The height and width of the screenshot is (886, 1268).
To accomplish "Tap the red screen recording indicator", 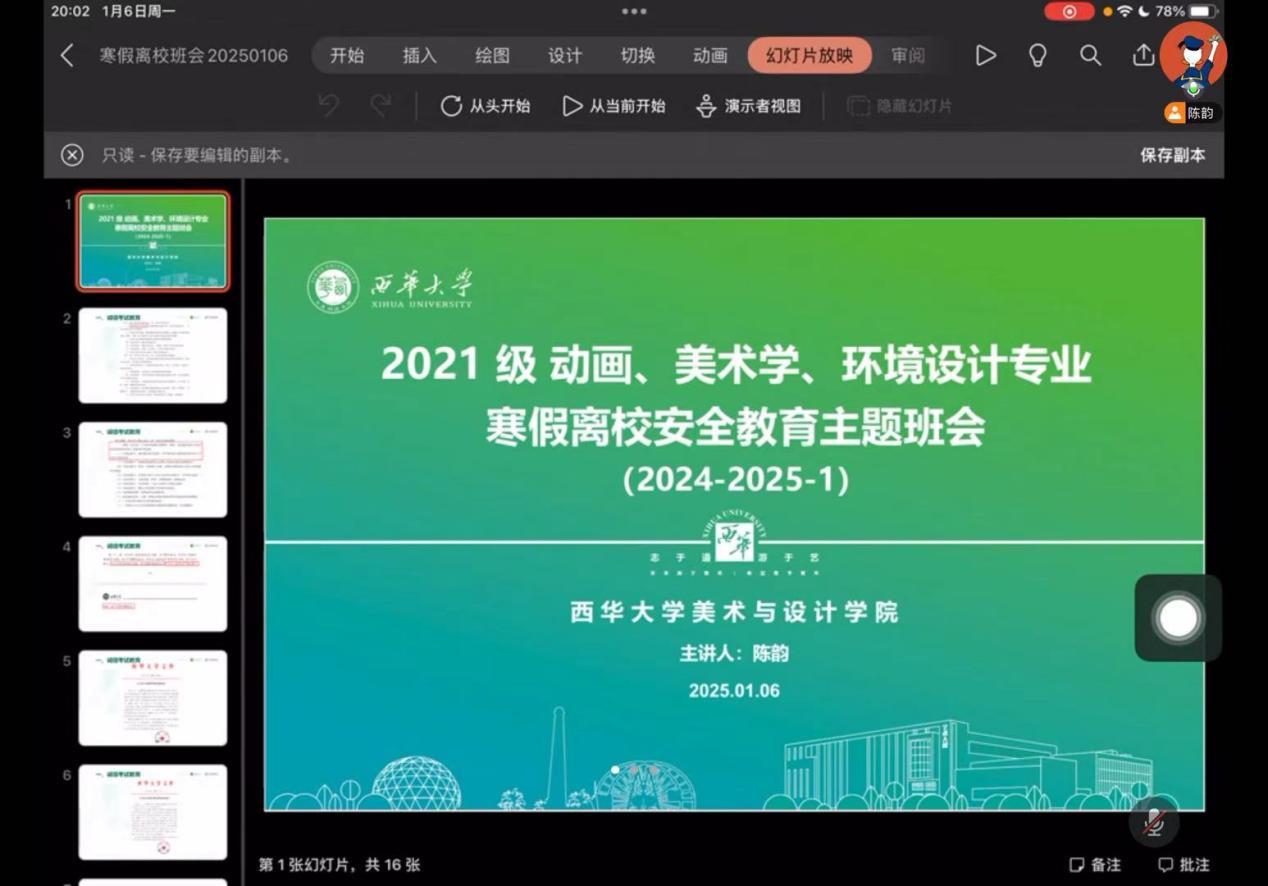I will point(1069,11).
